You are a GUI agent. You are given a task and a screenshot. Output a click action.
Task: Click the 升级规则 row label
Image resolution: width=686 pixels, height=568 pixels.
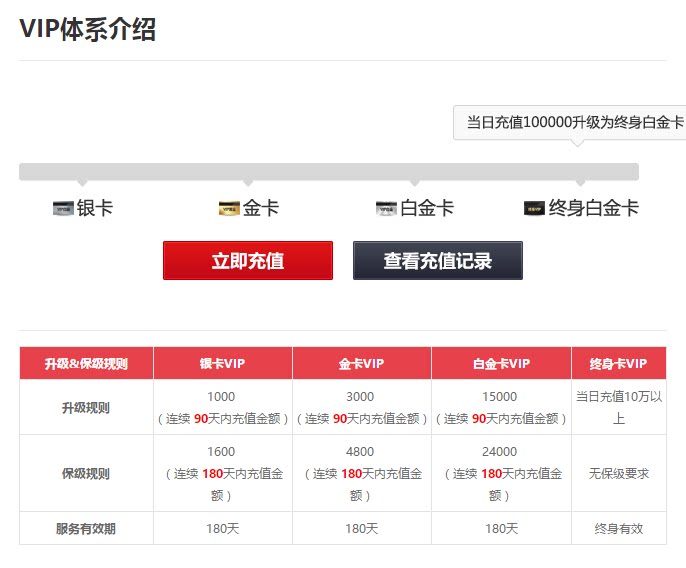coord(86,408)
